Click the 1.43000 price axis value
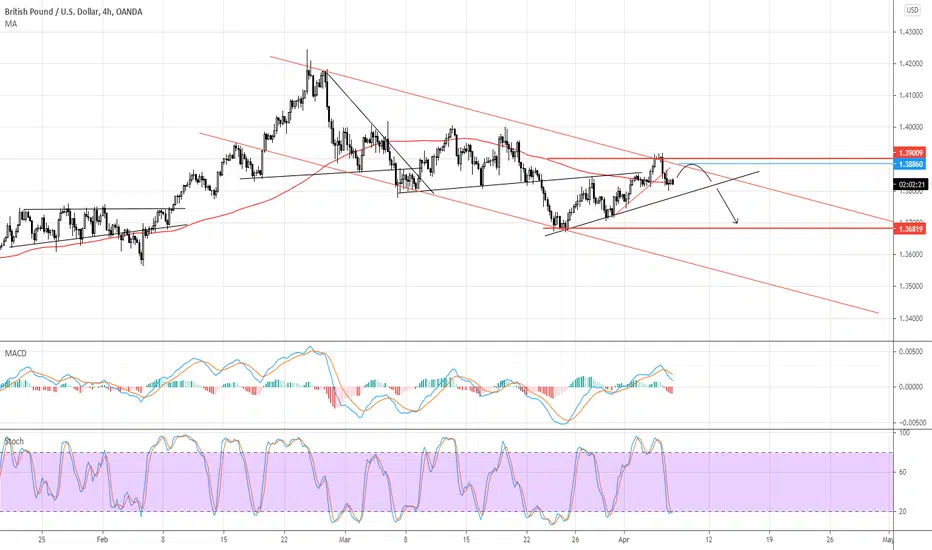 (x=911, y=32)
